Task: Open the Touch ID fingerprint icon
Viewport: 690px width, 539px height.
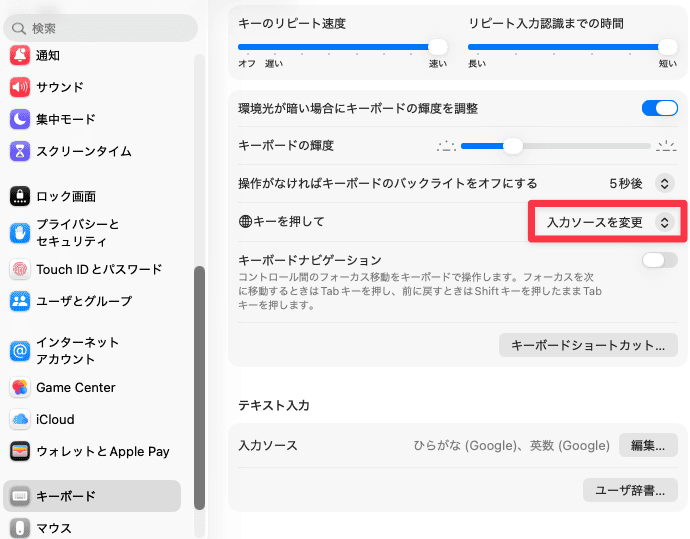Action: point(20,269)
